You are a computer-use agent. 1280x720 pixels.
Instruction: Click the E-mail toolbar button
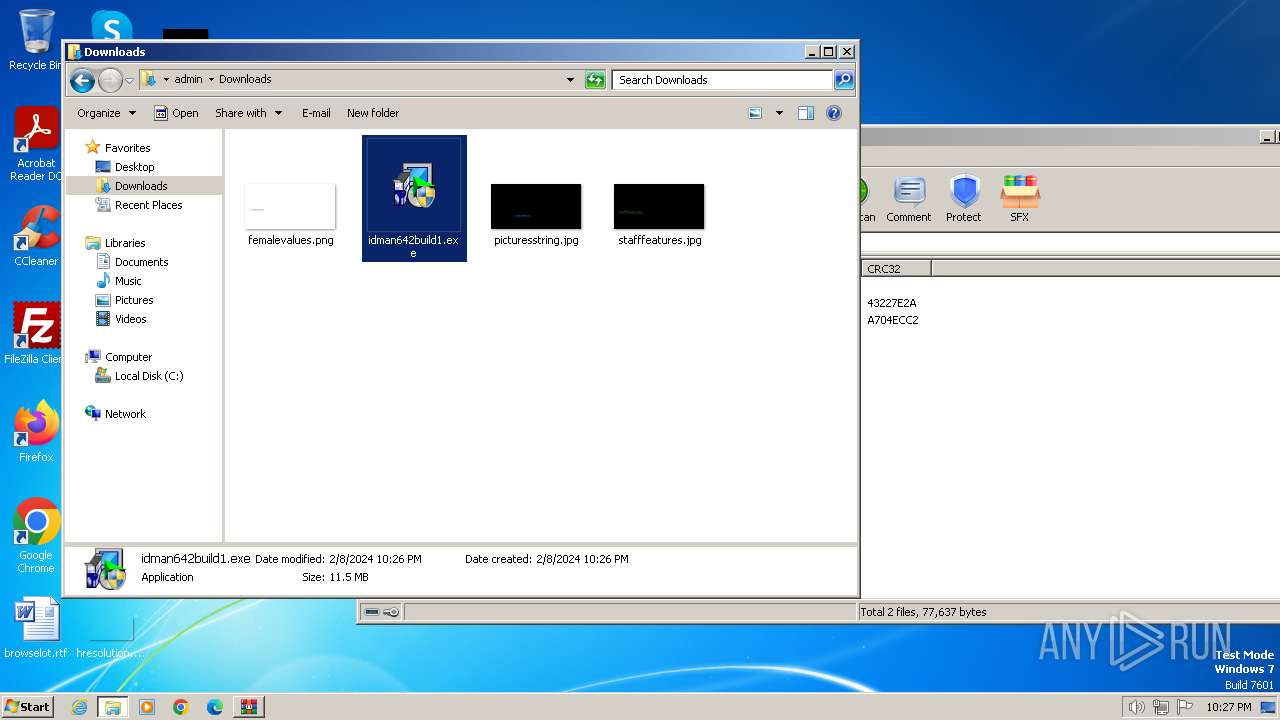click(316, 113)
